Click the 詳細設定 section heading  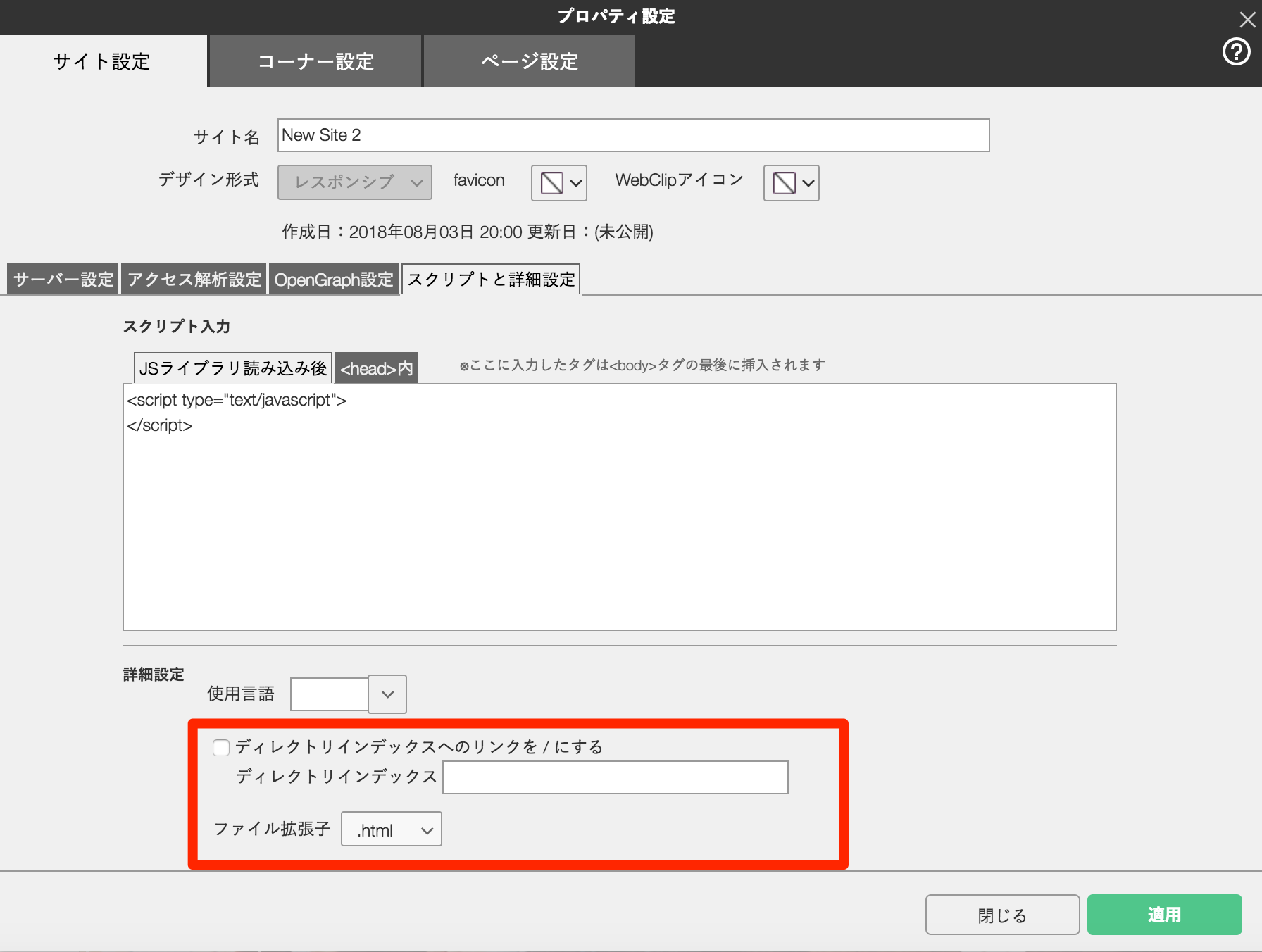154,674
